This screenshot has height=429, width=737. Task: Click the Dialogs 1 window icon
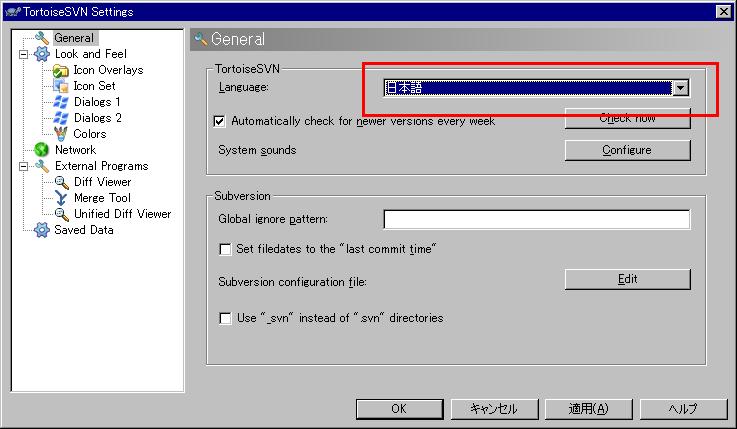click(x=61, y=102)
